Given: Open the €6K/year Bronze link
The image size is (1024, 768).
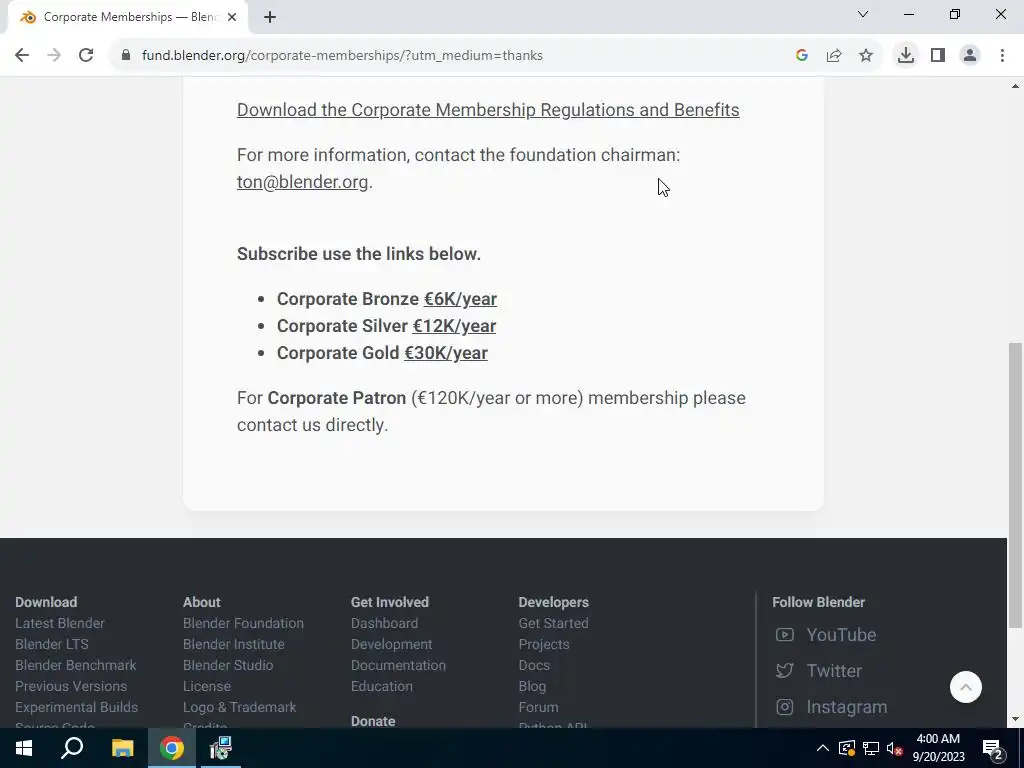Looking at the screenshot, I should click(x=460, y=299).
